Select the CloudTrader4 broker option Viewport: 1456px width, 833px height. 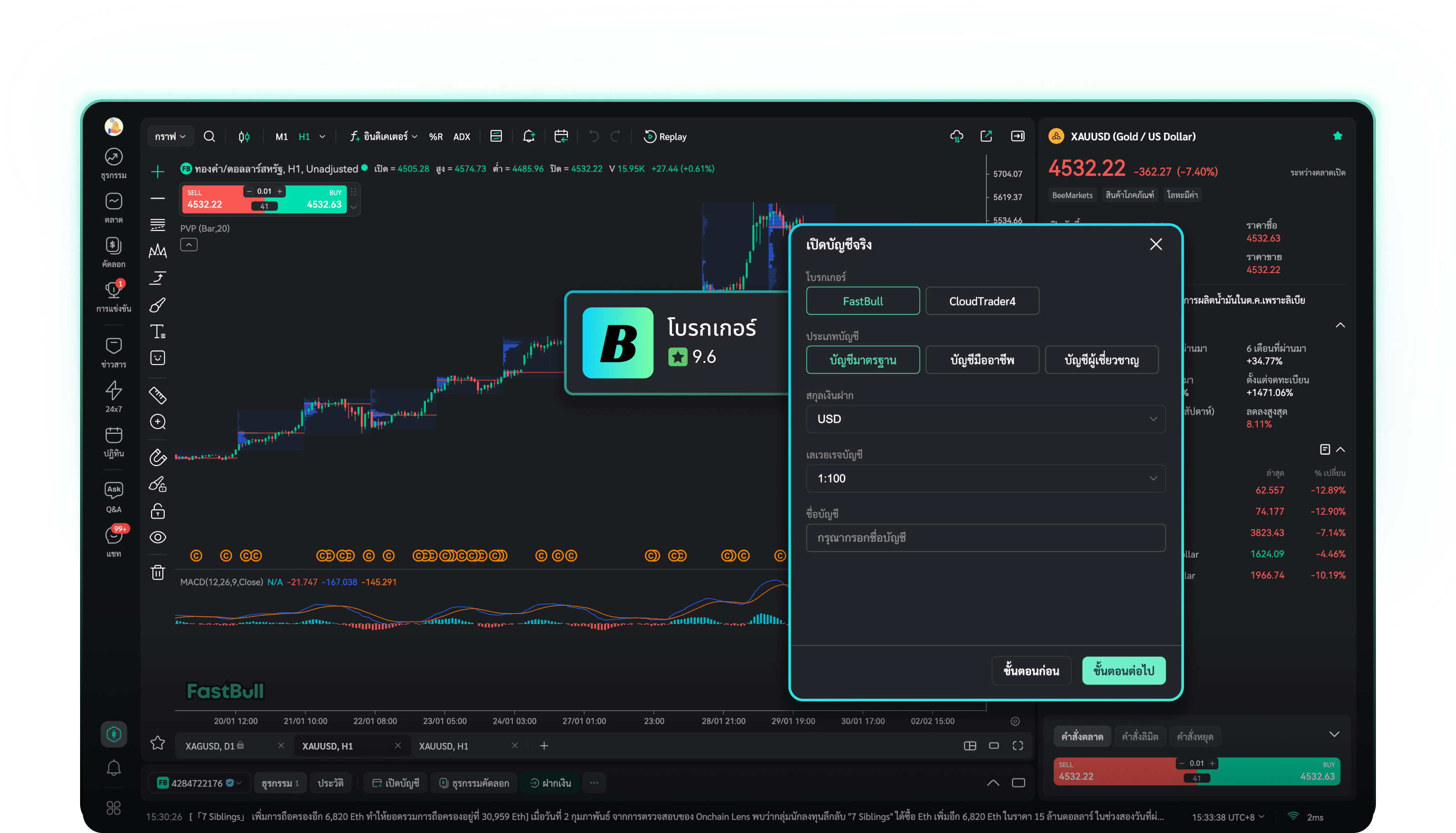tap(982, 301)
